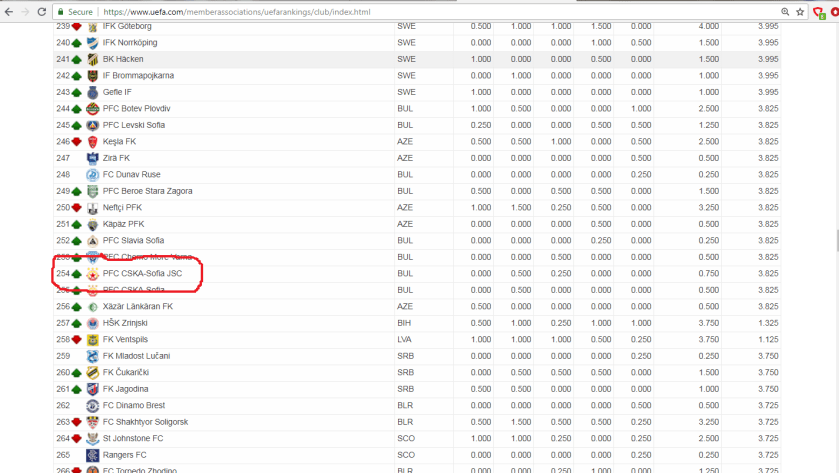The image size is (839, 473).
Task: Open the PFC Levski Sofia link
Action: (133, 125)
